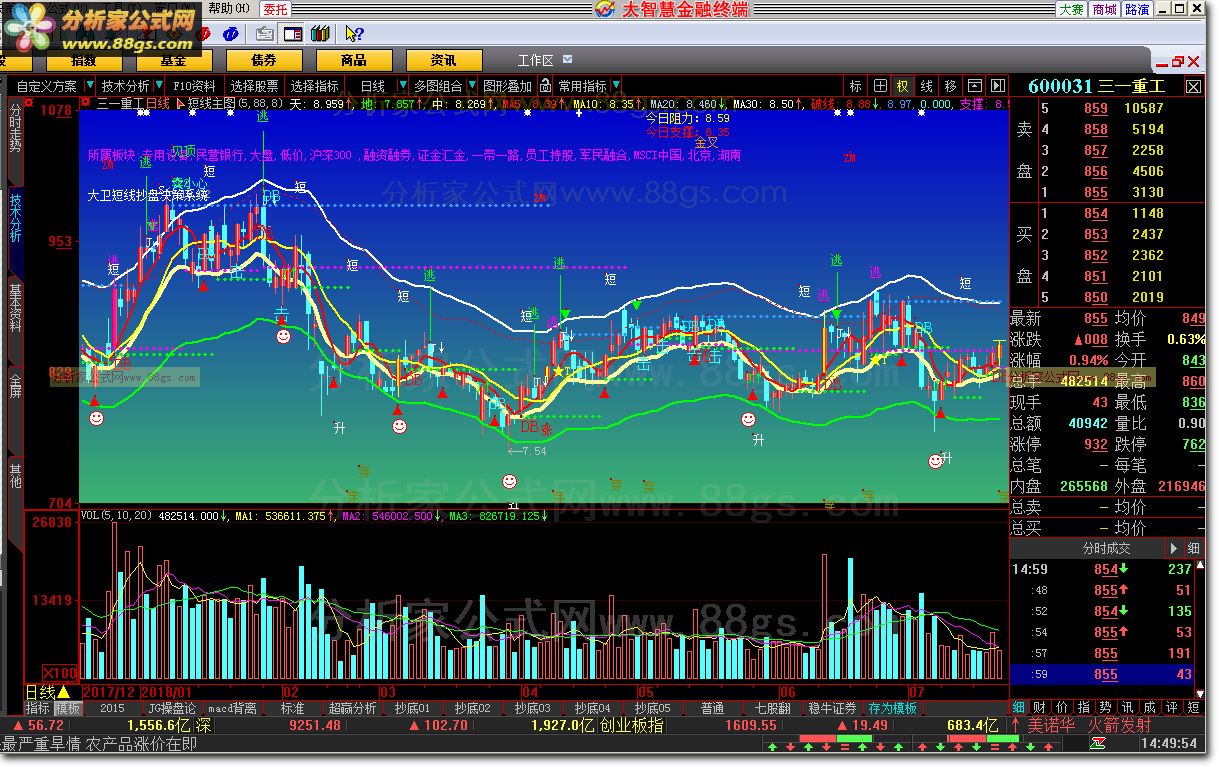Click the skip-to-end arrow icon in toolbar
The image size is (1219, 767).
pyautogui.click(x=996, y=86)
